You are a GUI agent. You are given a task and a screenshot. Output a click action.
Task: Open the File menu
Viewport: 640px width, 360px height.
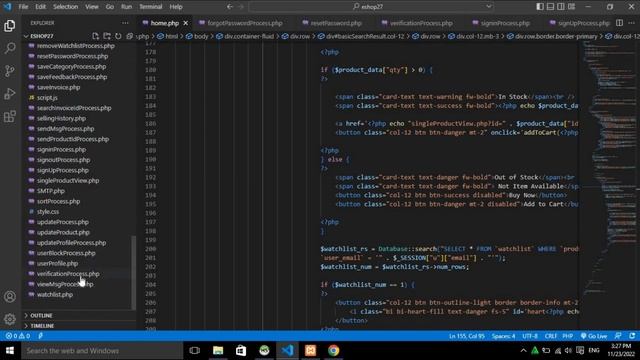coord(23,7)
